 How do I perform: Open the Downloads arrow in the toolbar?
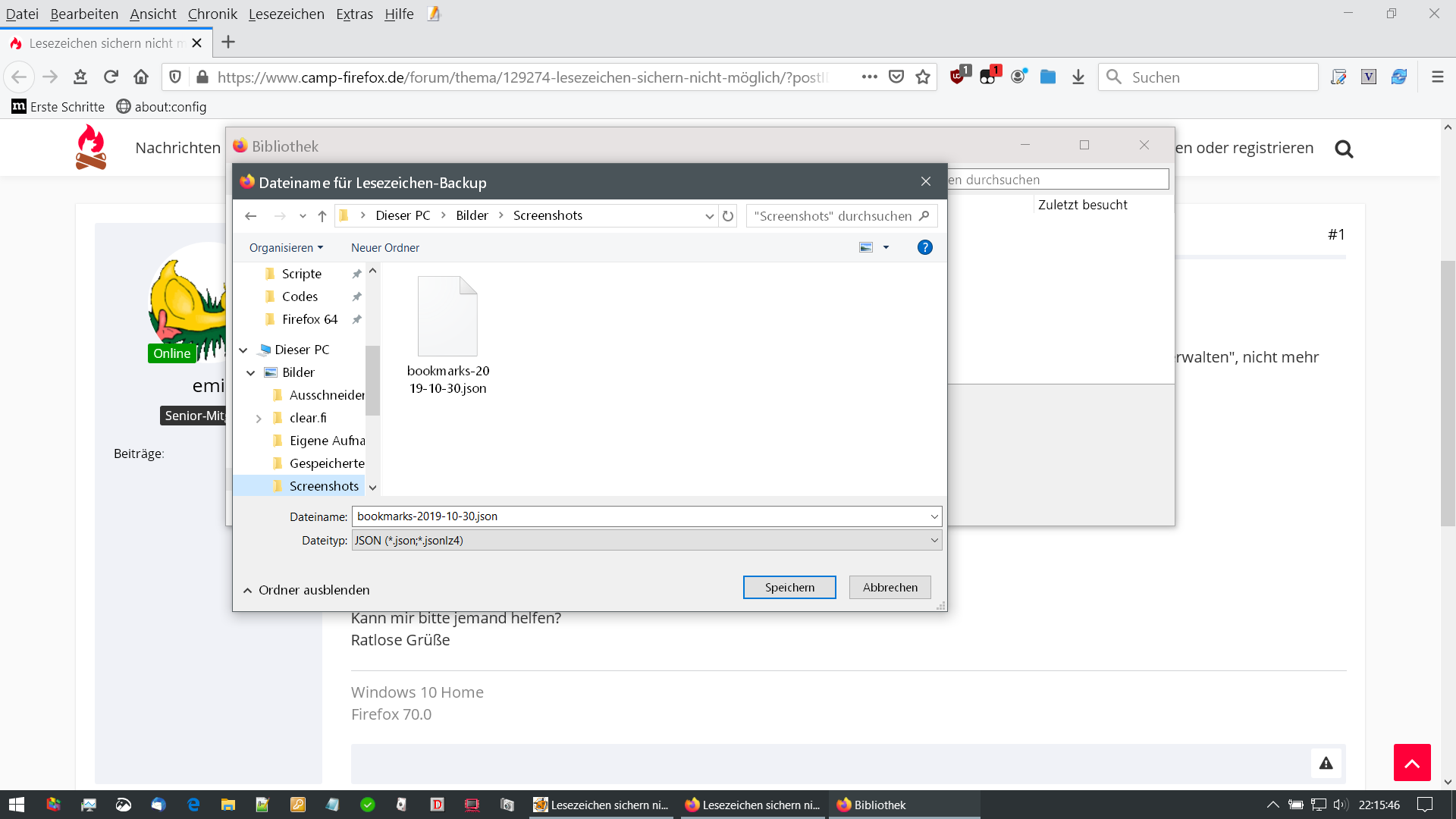point(1078,77)
